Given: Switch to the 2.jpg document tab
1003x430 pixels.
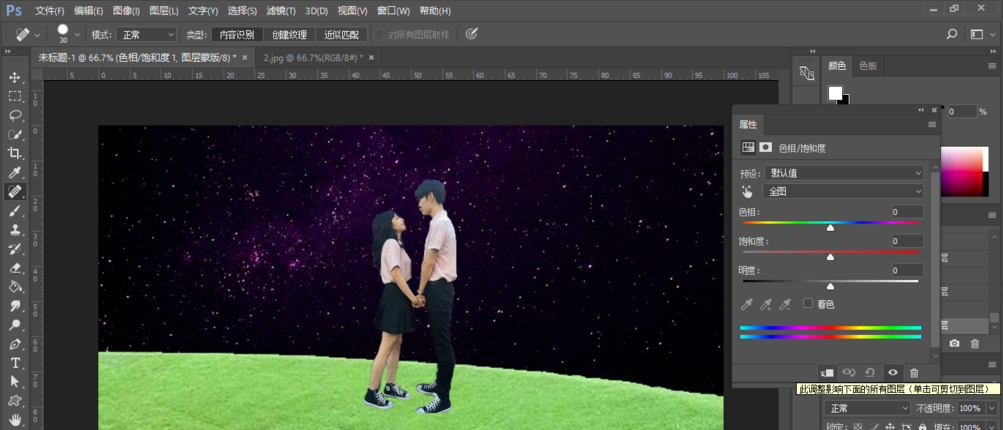Looking at the screenshot, I should pos(311,58).
